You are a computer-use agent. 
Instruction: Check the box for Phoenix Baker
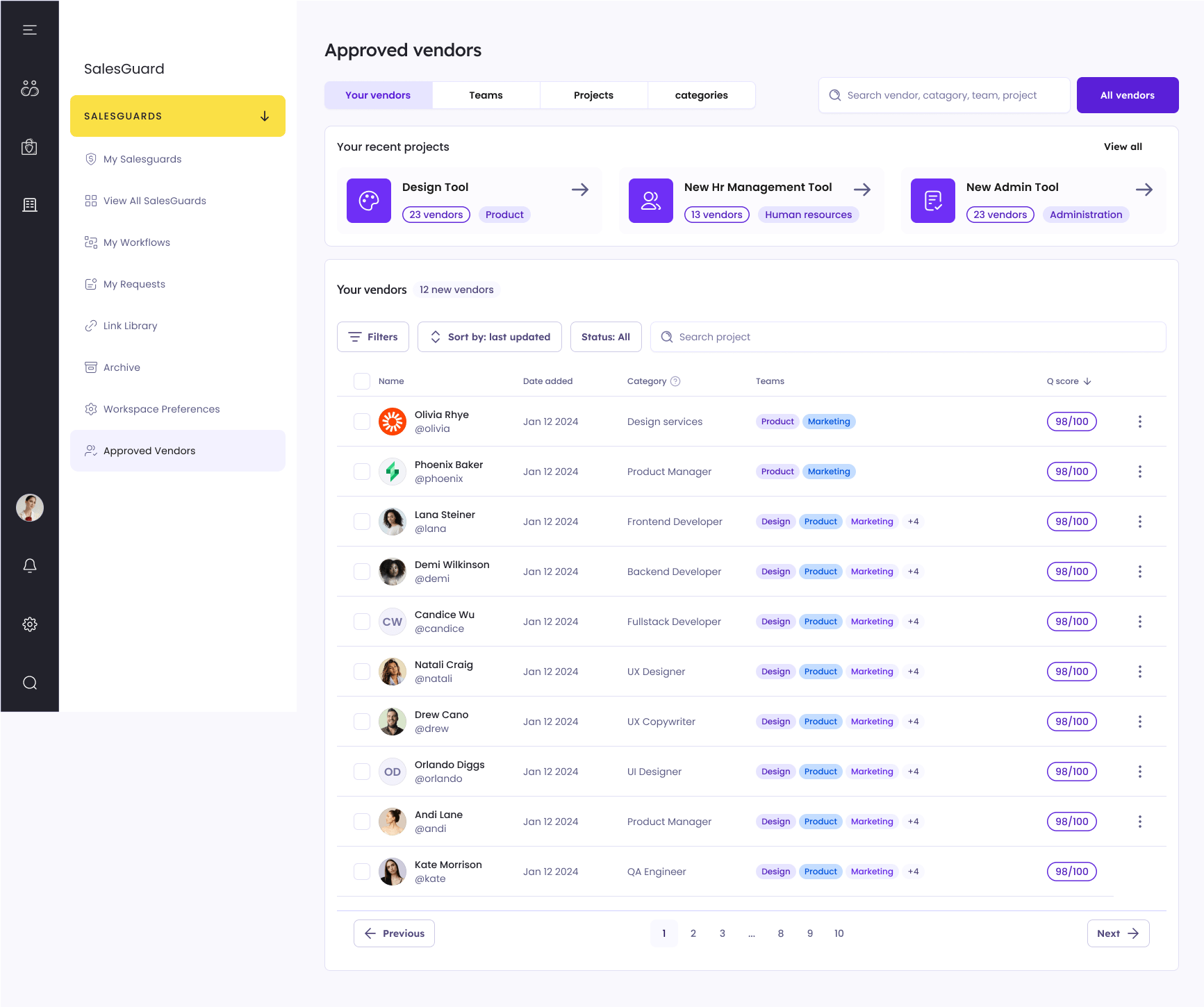pos(362,472)
